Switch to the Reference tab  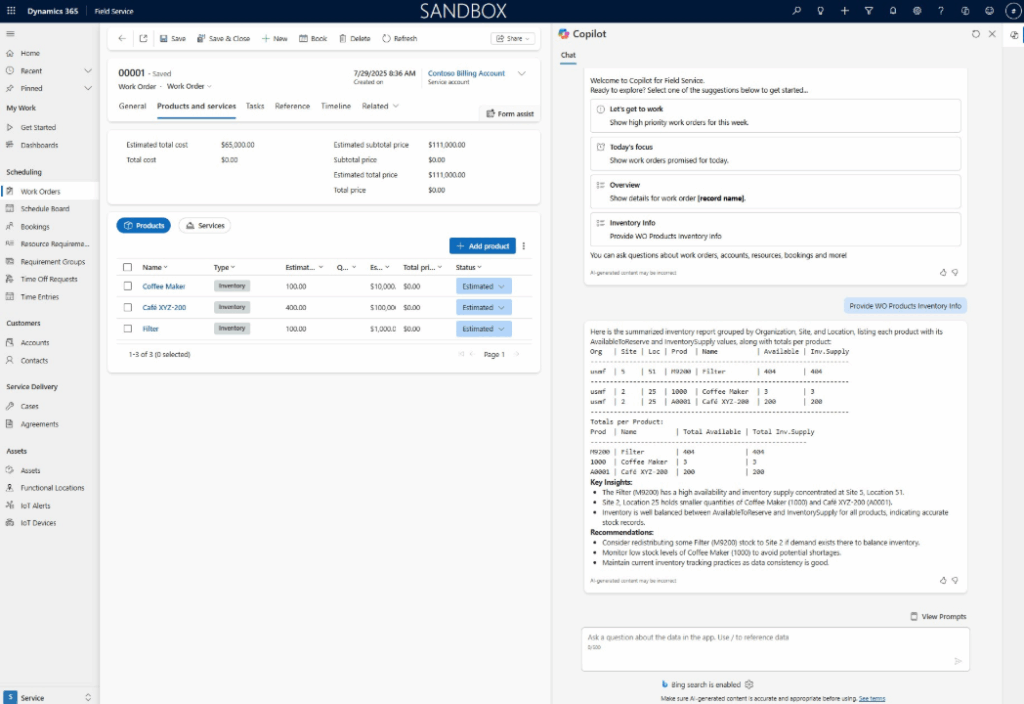click(x=293, y=106)
